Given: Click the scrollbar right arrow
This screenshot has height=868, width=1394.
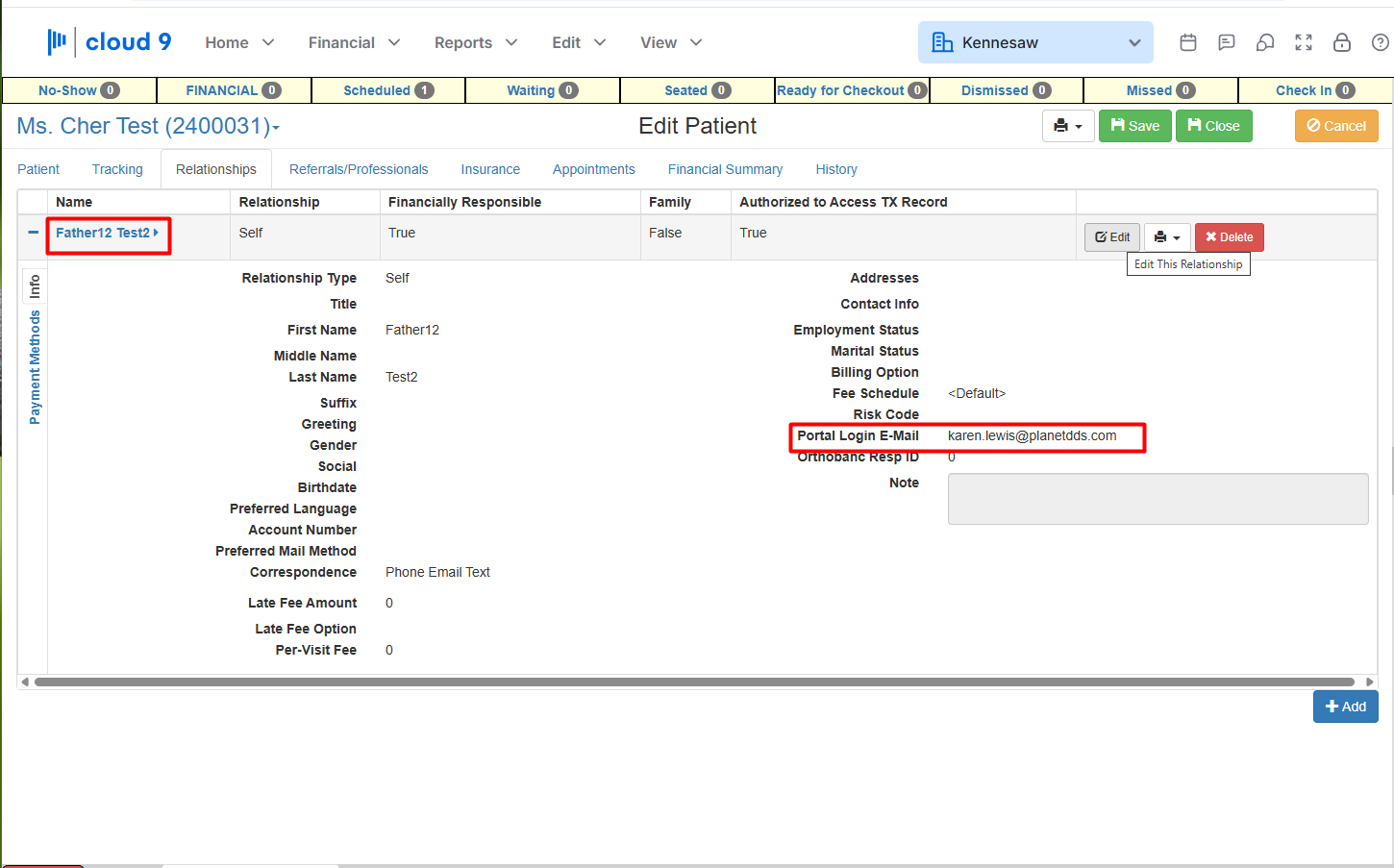Looking at the screenshot, I should (x=1369, y=682).
